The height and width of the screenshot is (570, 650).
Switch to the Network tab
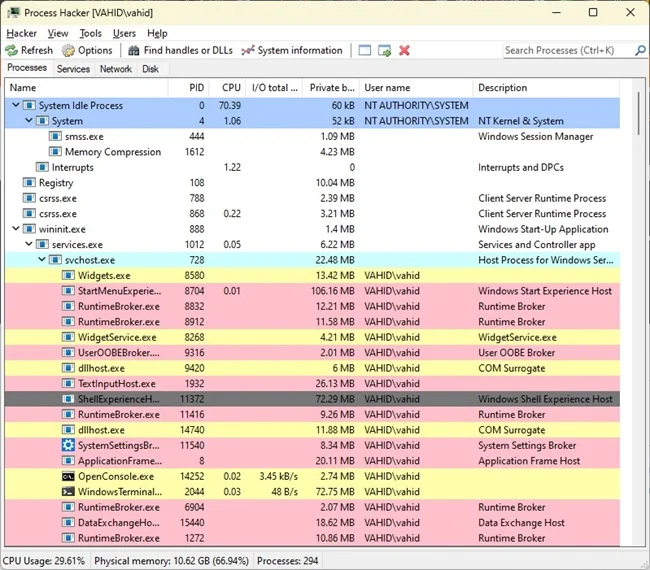coord(115,69)
